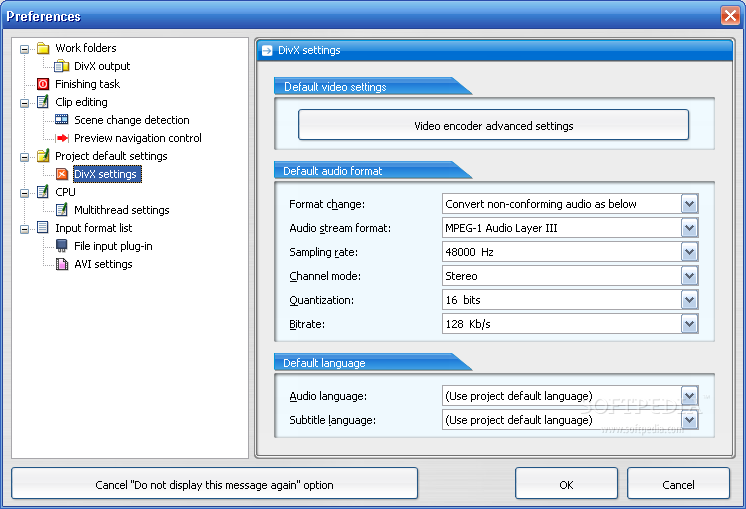Select Project default settings in tree
This screenshot has height=509, width=746.
pyautogui.click(x=111, y=156)
